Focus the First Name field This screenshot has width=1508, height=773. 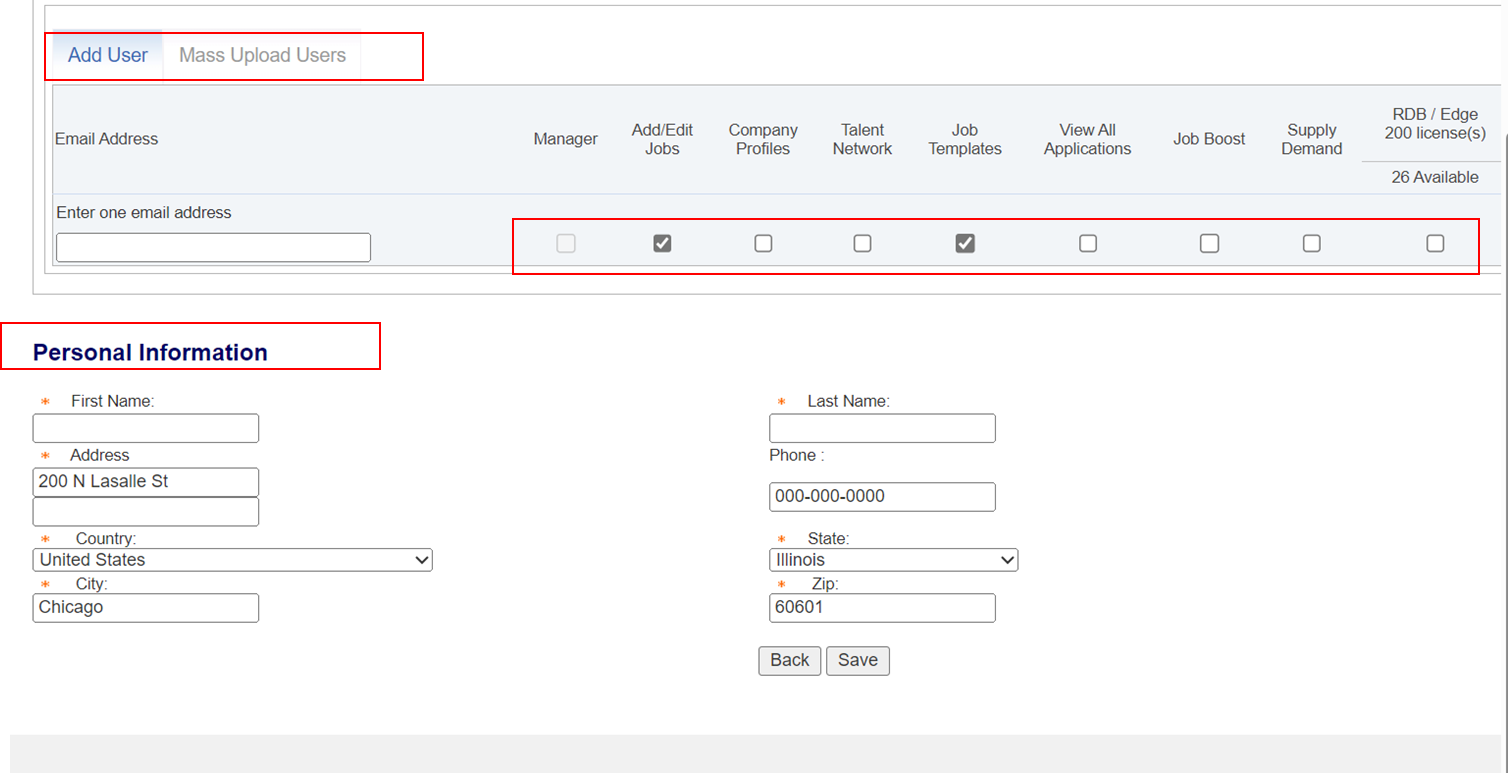(145, 428)
